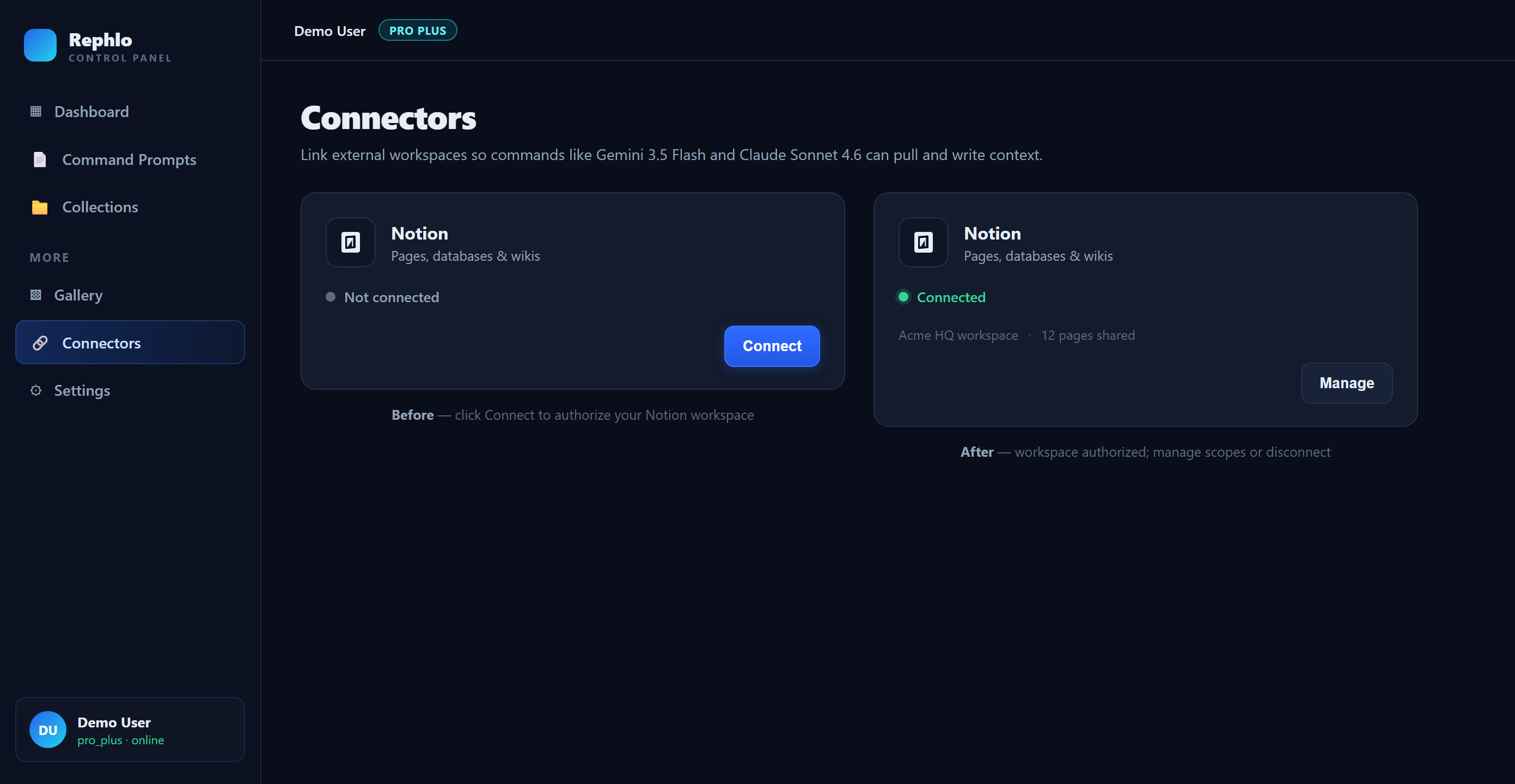
Task: Go to Command Prompts
Action: click(x=130, y=160)
